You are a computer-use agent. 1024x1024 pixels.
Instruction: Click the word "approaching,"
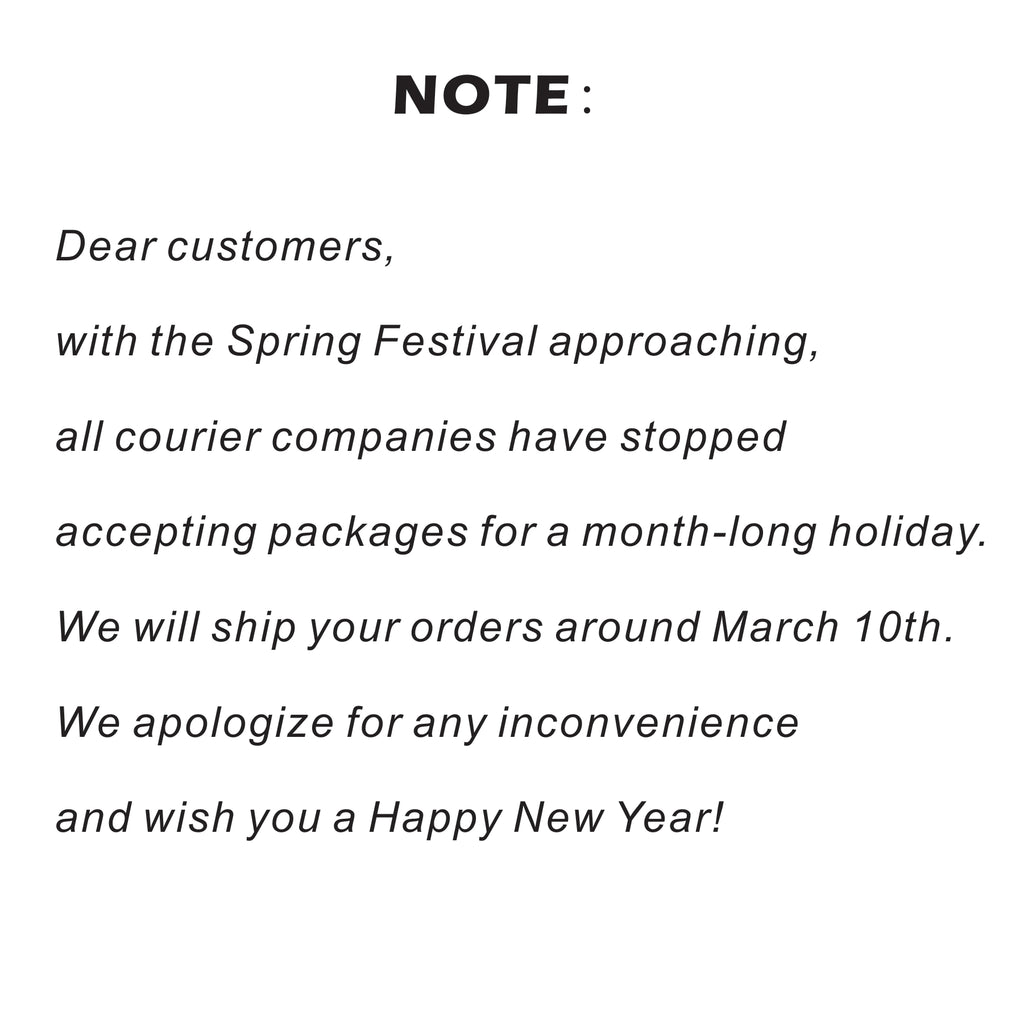pos(684,344)
